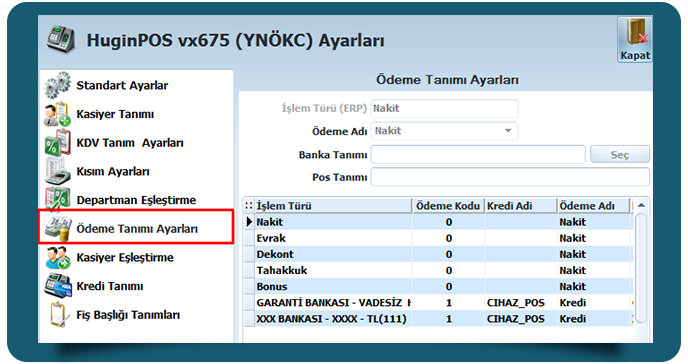Click the Seç button
The height and width of the screenshot is (364, 688).
(x=620, y=155)
